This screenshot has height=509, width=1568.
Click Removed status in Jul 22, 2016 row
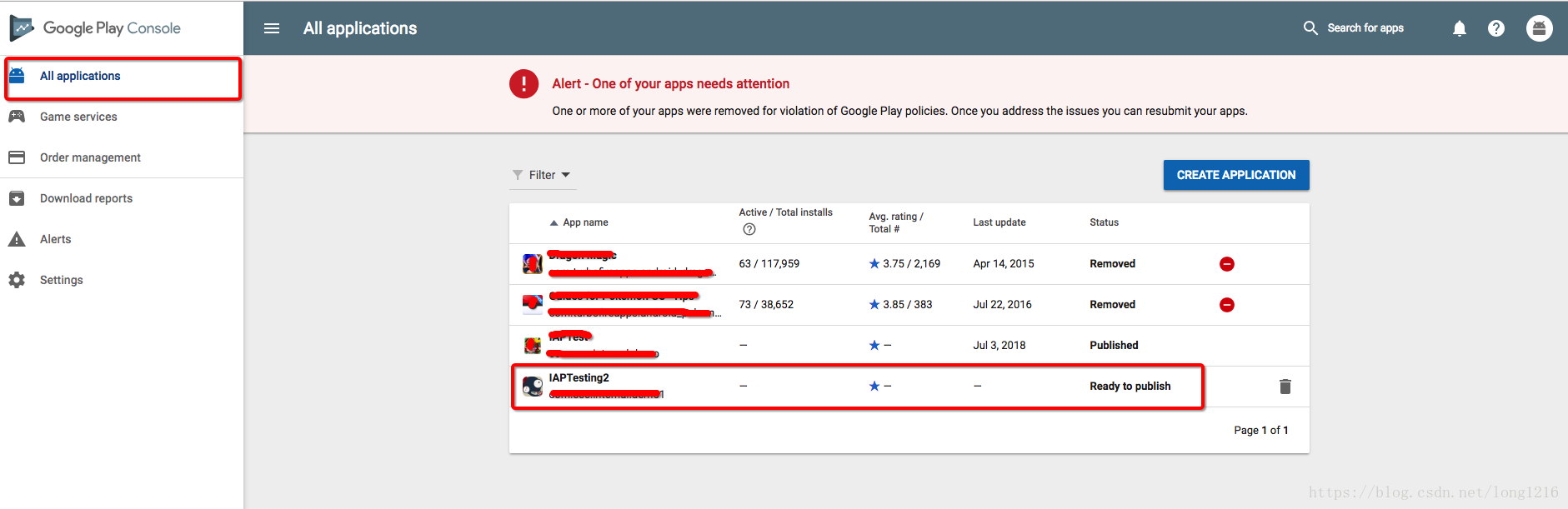(1112, 305)
